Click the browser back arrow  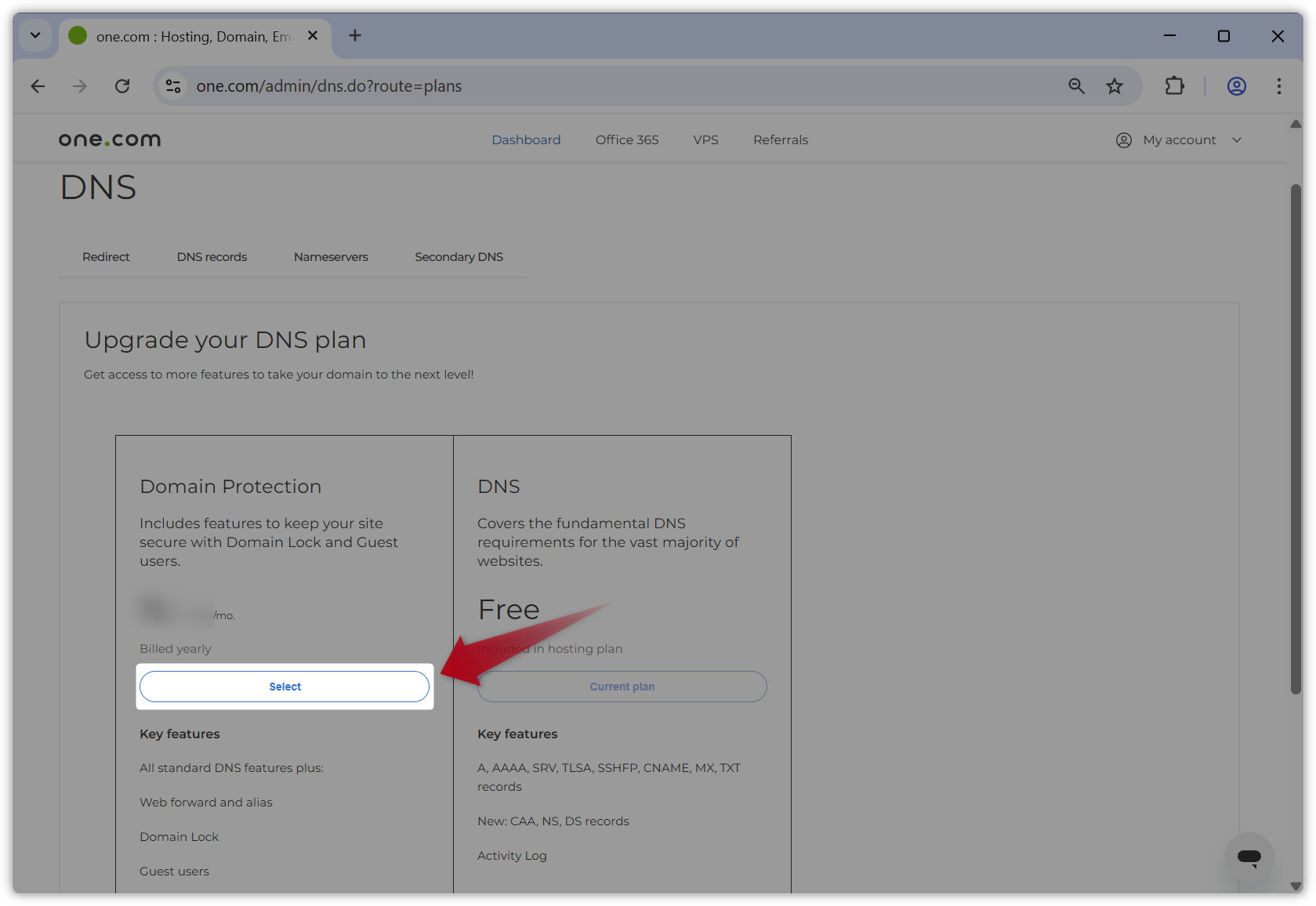[38, 86]
